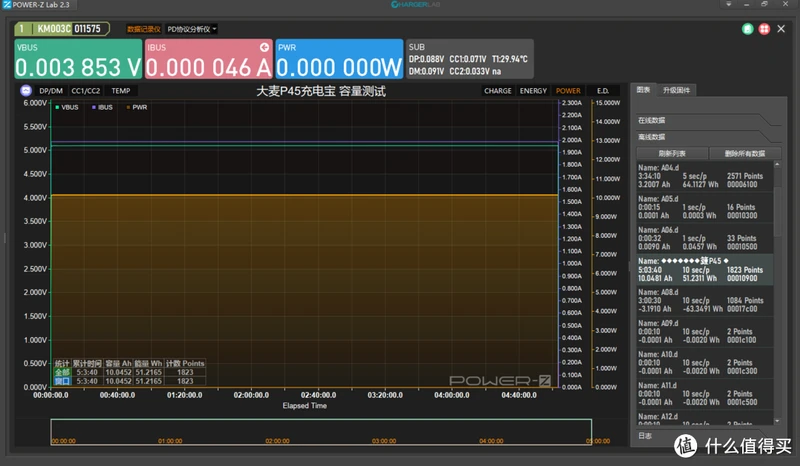
Task: Switch chart to E.D. view
Action: [603, 91]
